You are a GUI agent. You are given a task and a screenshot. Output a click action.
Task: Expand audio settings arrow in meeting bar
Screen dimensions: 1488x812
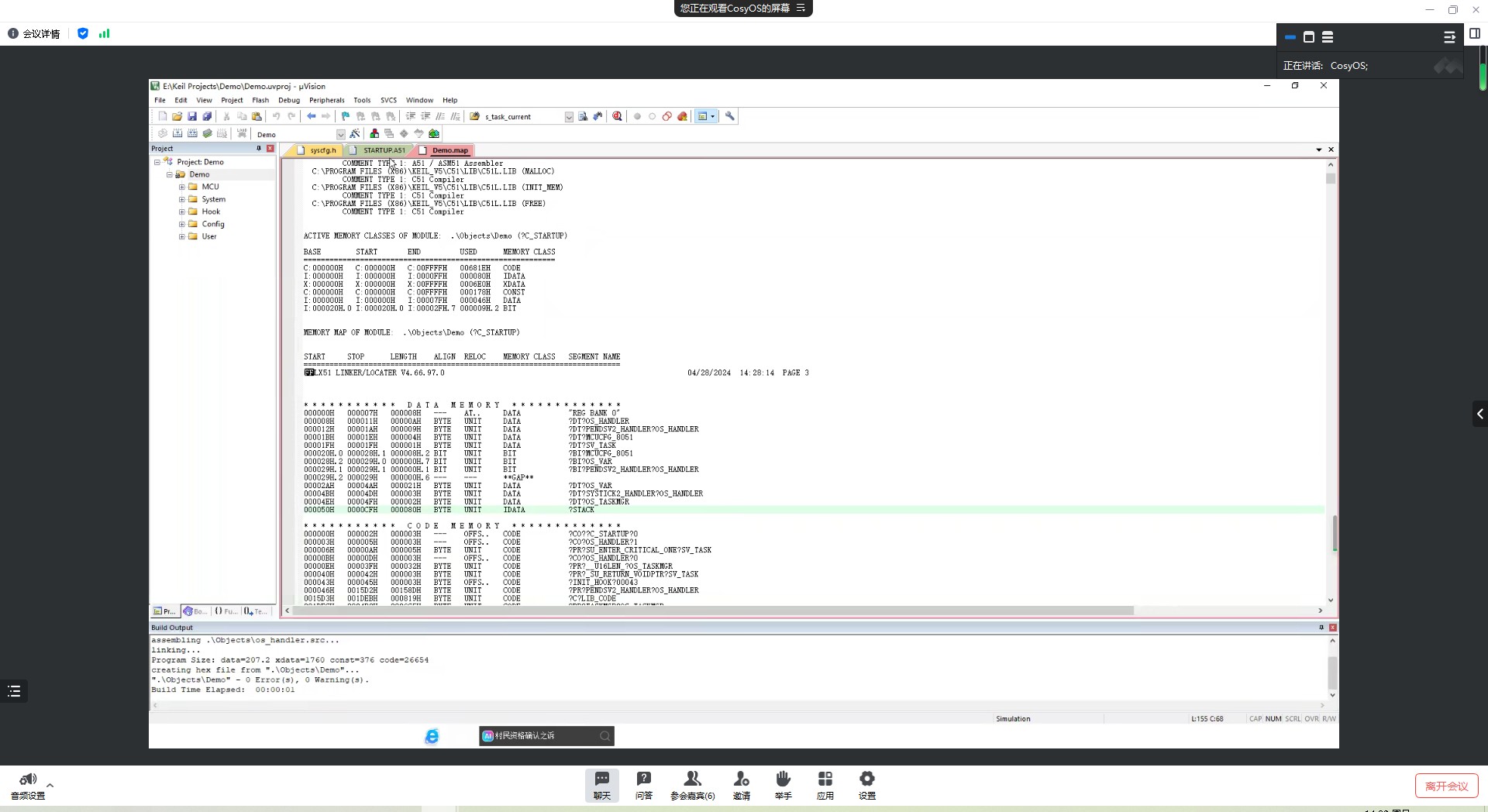tap(50, 785)
